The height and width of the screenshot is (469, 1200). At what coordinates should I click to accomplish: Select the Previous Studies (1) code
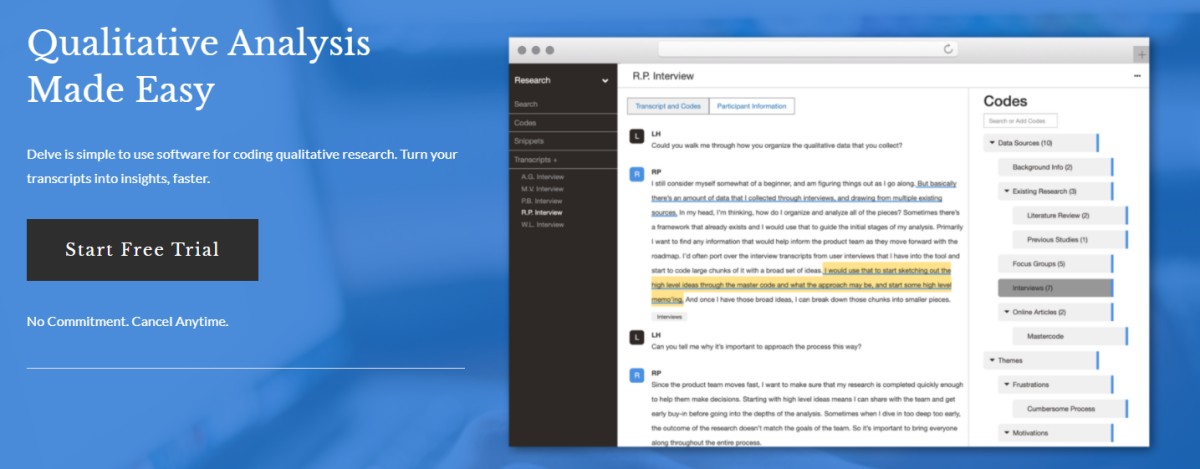pos(1069,240)
